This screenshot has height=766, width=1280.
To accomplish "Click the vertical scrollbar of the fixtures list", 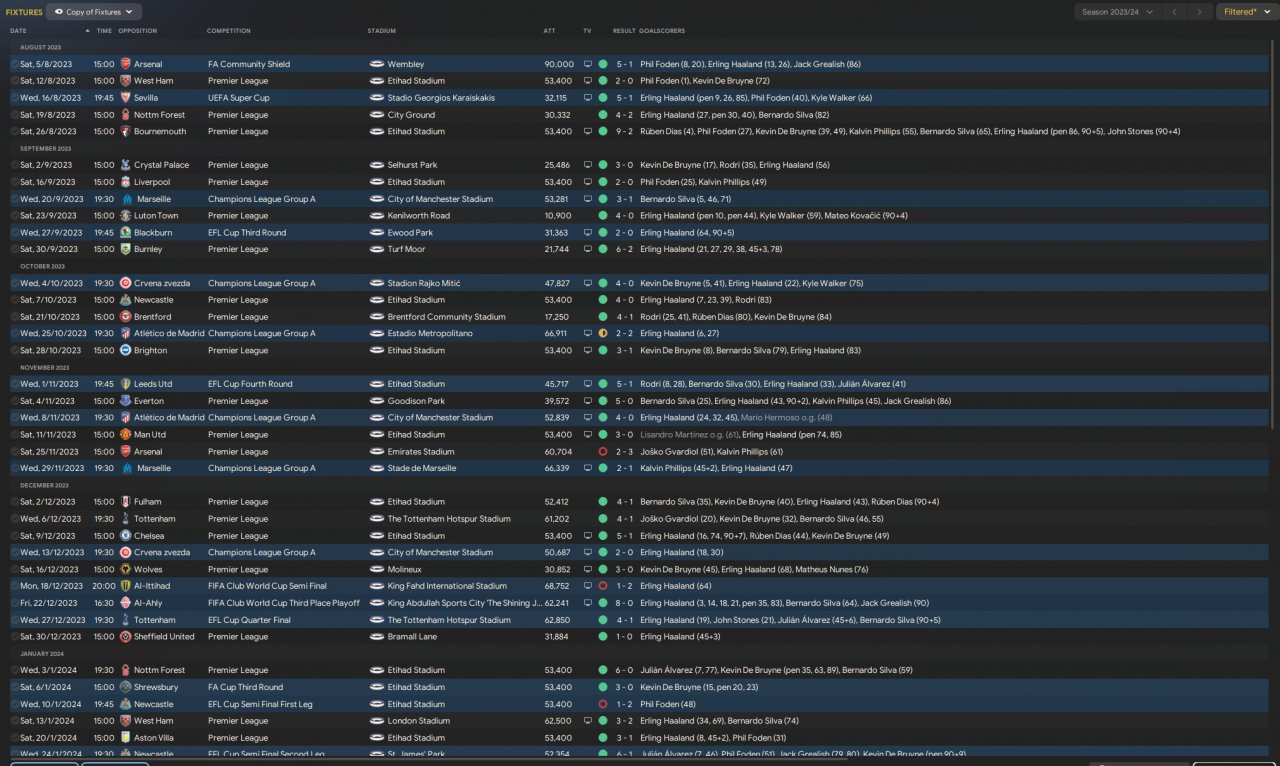I will tap(1272, 235).
